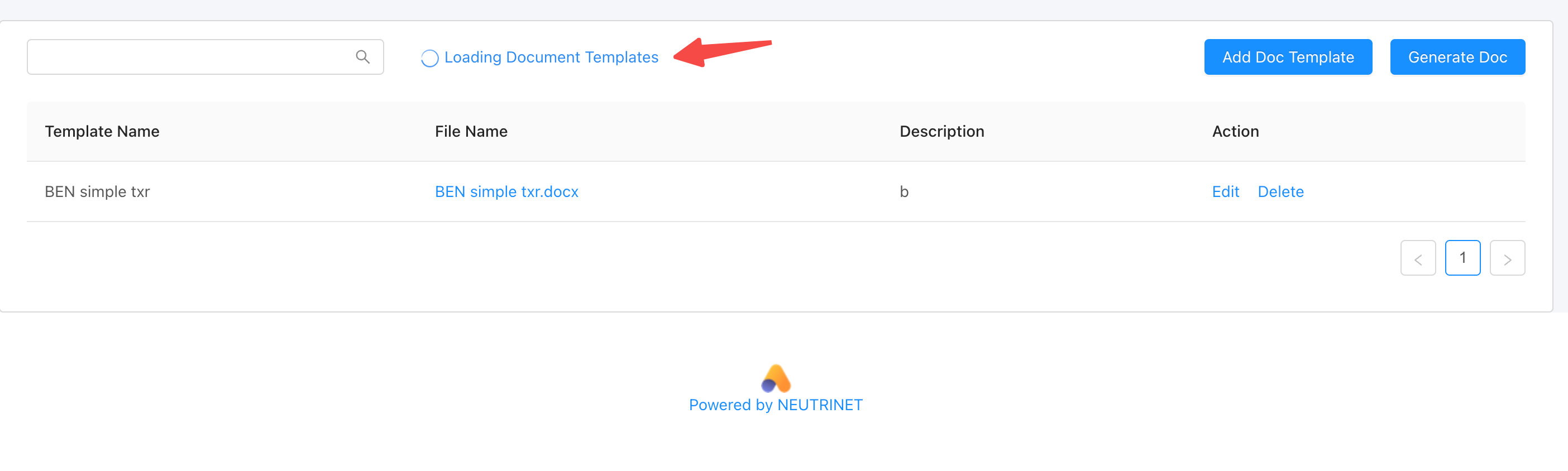This screenshot has height=471, width=1568.
Task: Click the Action column header
Action: coord(1235,132)
